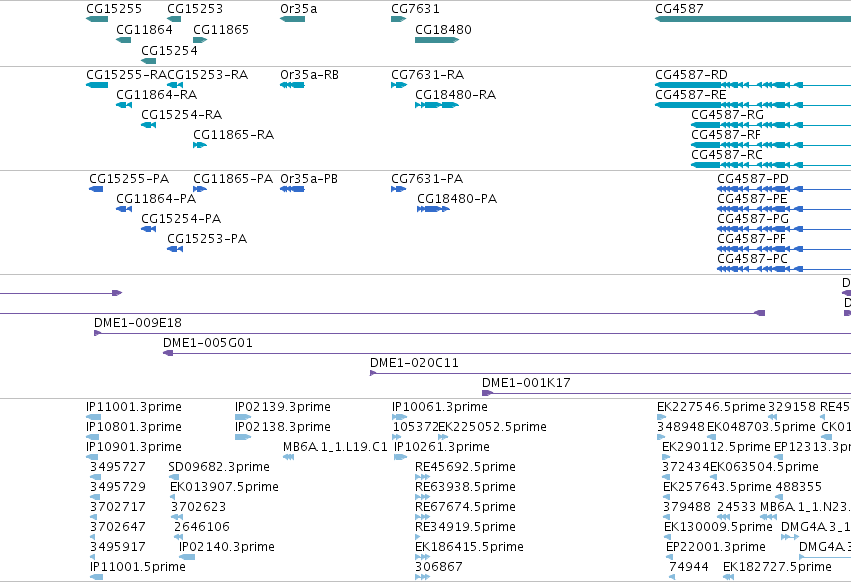851x582 pixels.
Task: Click EST EK227546.5prime
Action: tap(661, 417)
